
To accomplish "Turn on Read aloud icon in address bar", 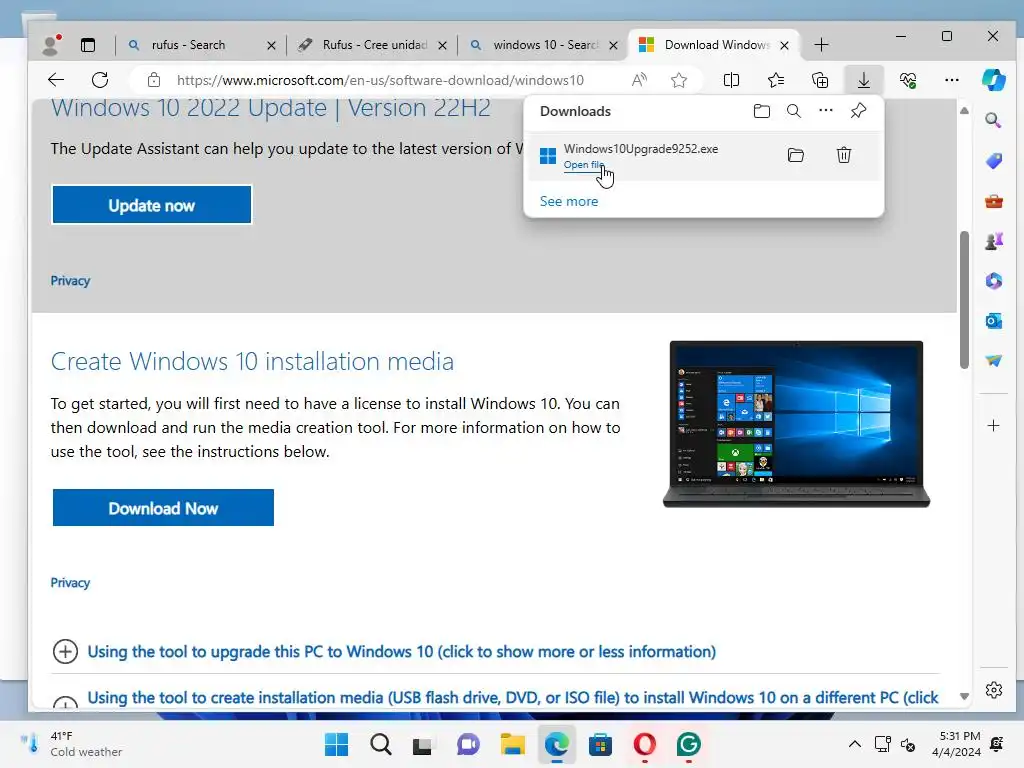I will [639, 80].
